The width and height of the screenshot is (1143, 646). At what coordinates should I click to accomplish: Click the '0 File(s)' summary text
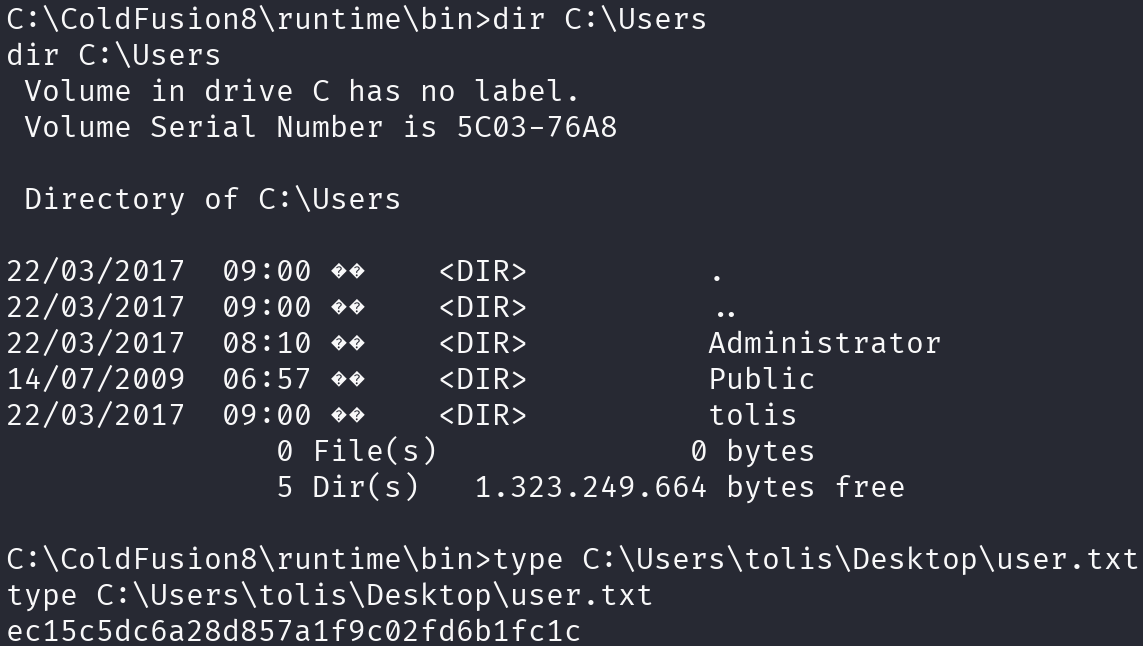pos(356,451)
